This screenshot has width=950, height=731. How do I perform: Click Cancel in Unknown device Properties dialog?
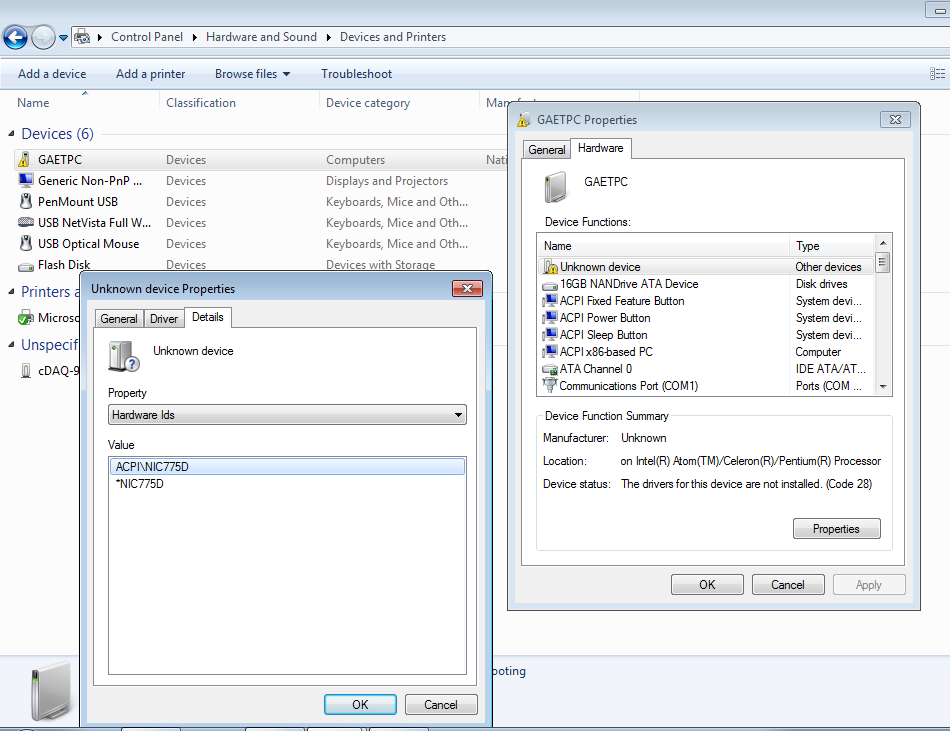click(x=440, y=704)
